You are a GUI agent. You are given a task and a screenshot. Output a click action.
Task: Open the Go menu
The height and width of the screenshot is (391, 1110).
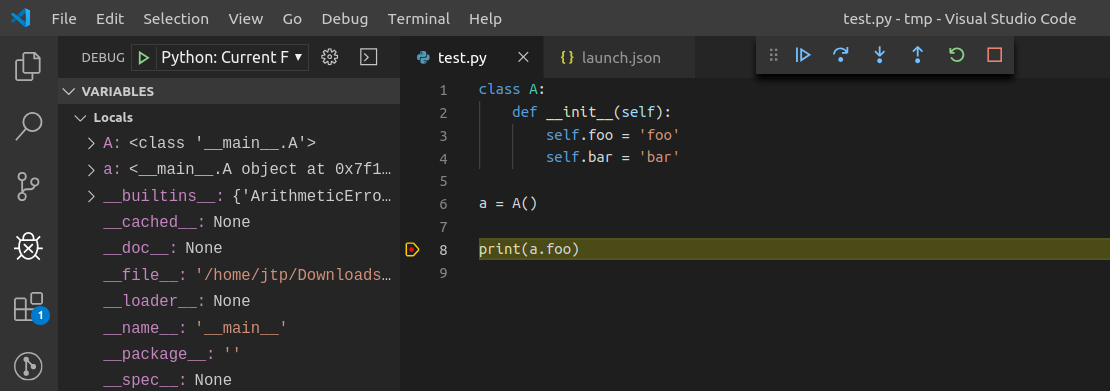coord(292,18)
